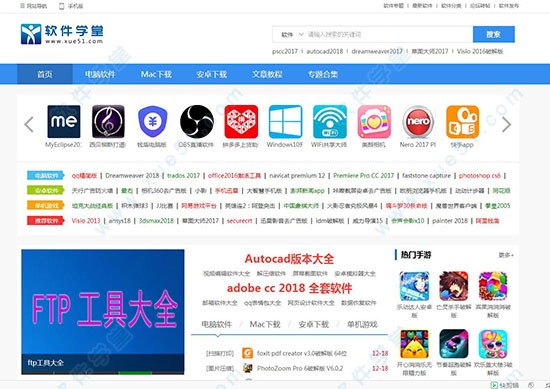Click the dreamweaver2017 hot search link
This screenshot has width=550, height=389.
click(377, 51)
